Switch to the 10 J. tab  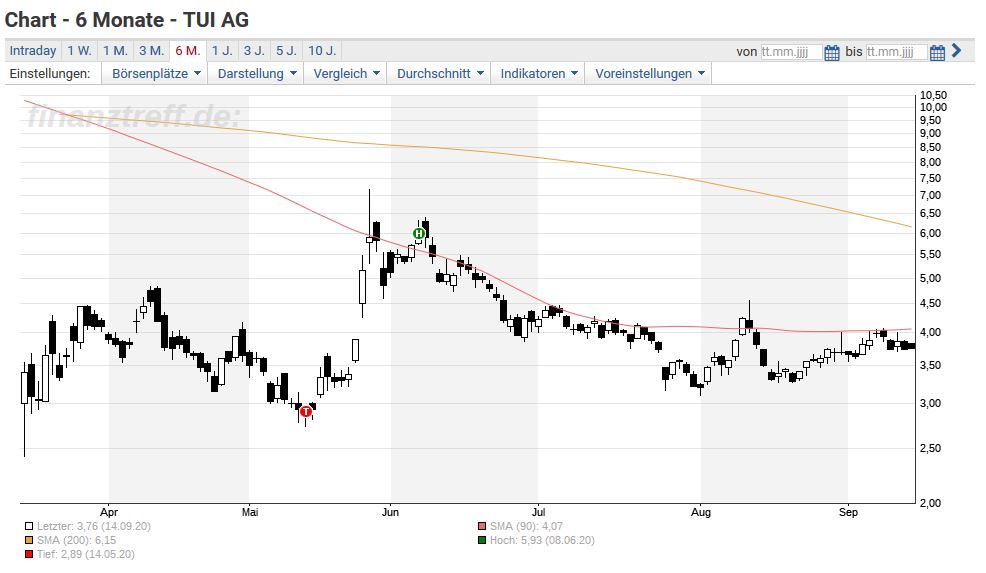point(322,51)
